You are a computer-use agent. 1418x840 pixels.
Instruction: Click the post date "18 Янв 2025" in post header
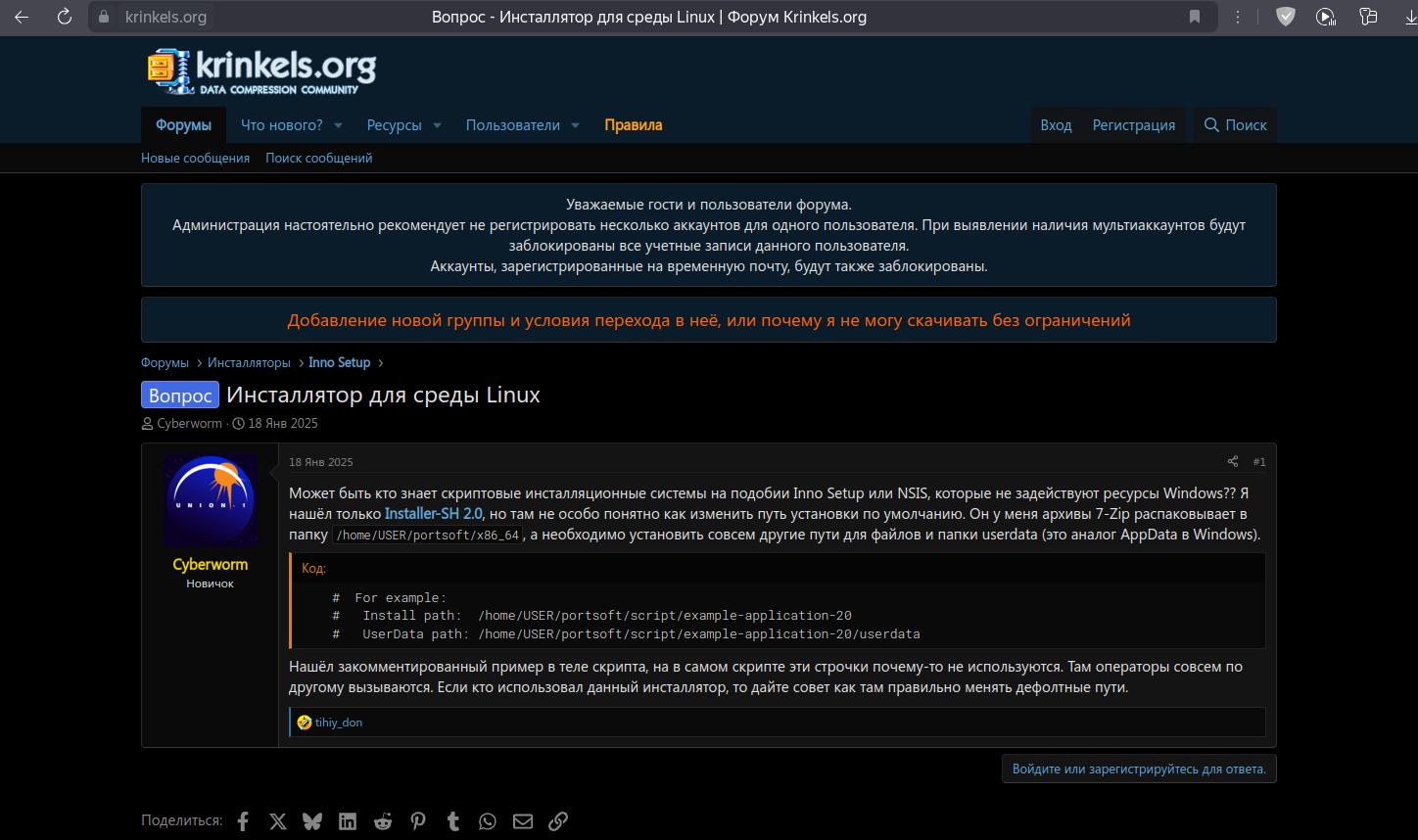(x=321, y=462)
